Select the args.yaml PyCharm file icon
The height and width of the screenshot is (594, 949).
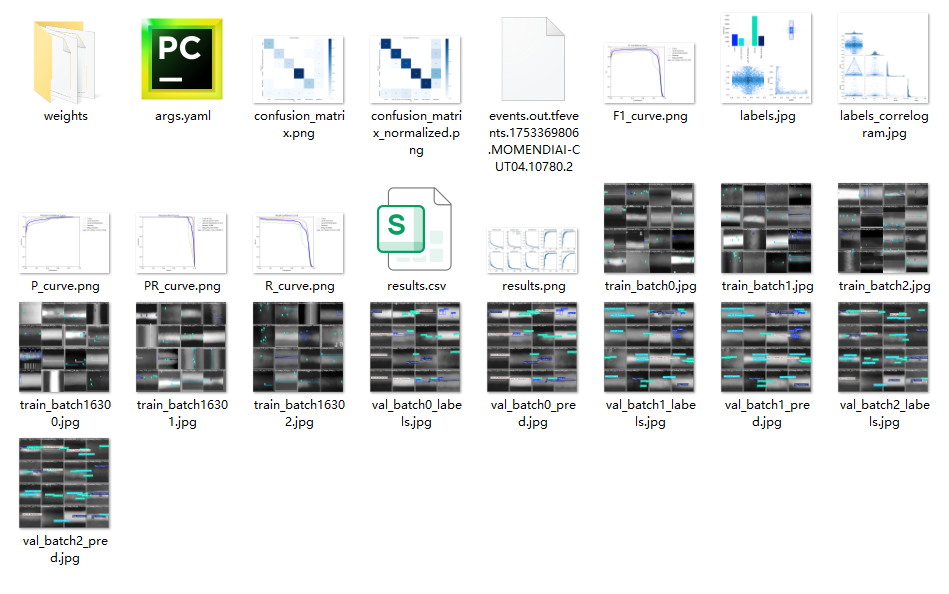[x=182, y=59]
